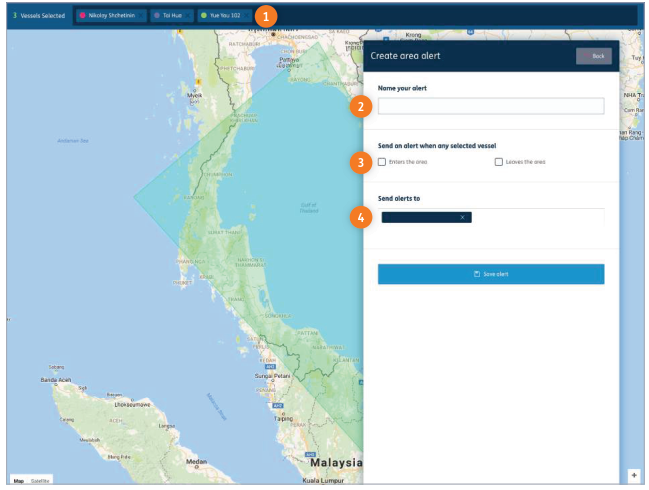
Task: Click the purple color dot for Tai Hua
Action: pyautogui.click(x=156, y=15)
